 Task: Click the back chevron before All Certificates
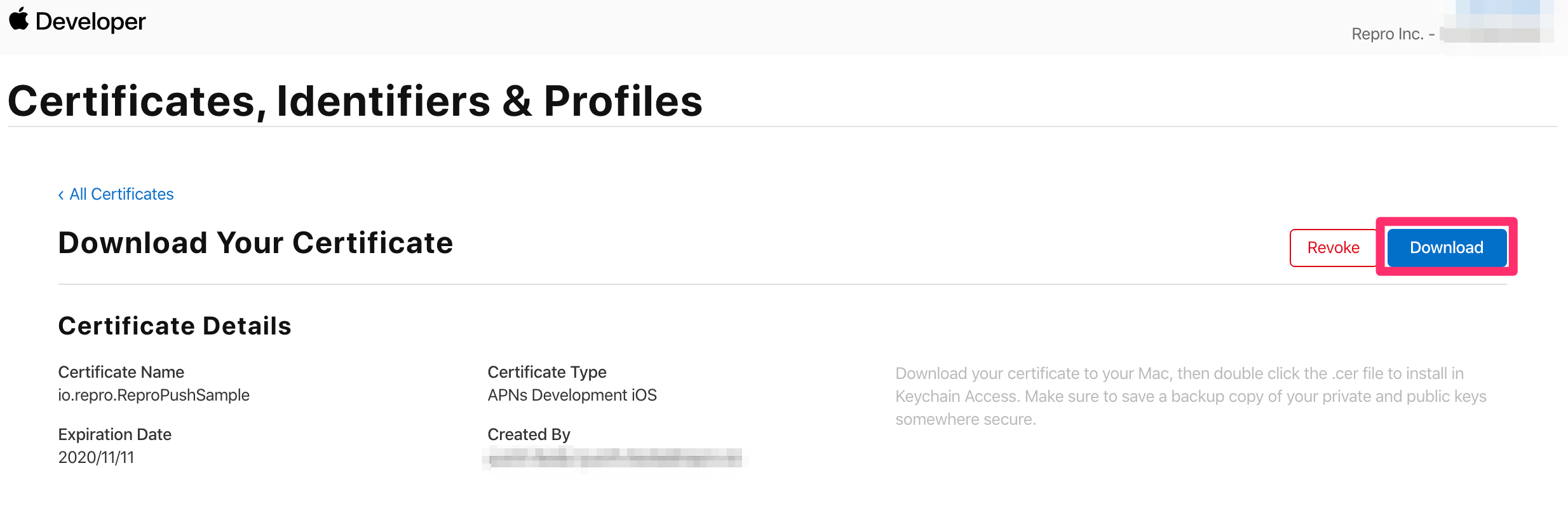pos(61,195)
